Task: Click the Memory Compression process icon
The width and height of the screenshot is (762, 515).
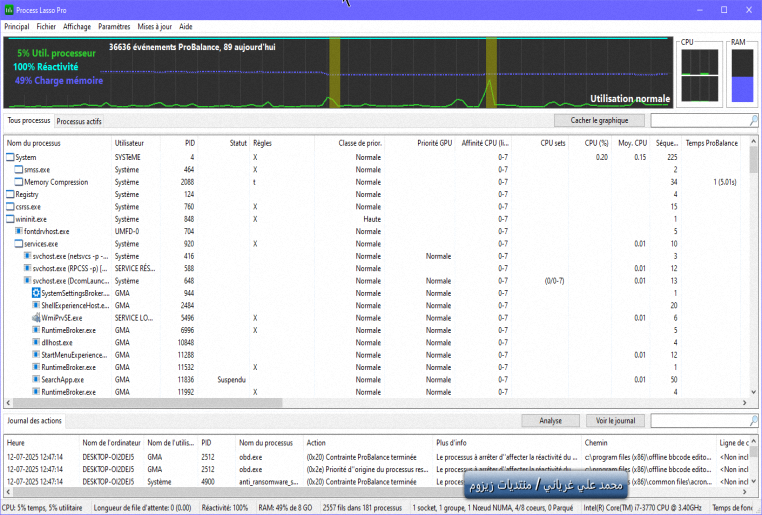Action: (x=19, y=182)
